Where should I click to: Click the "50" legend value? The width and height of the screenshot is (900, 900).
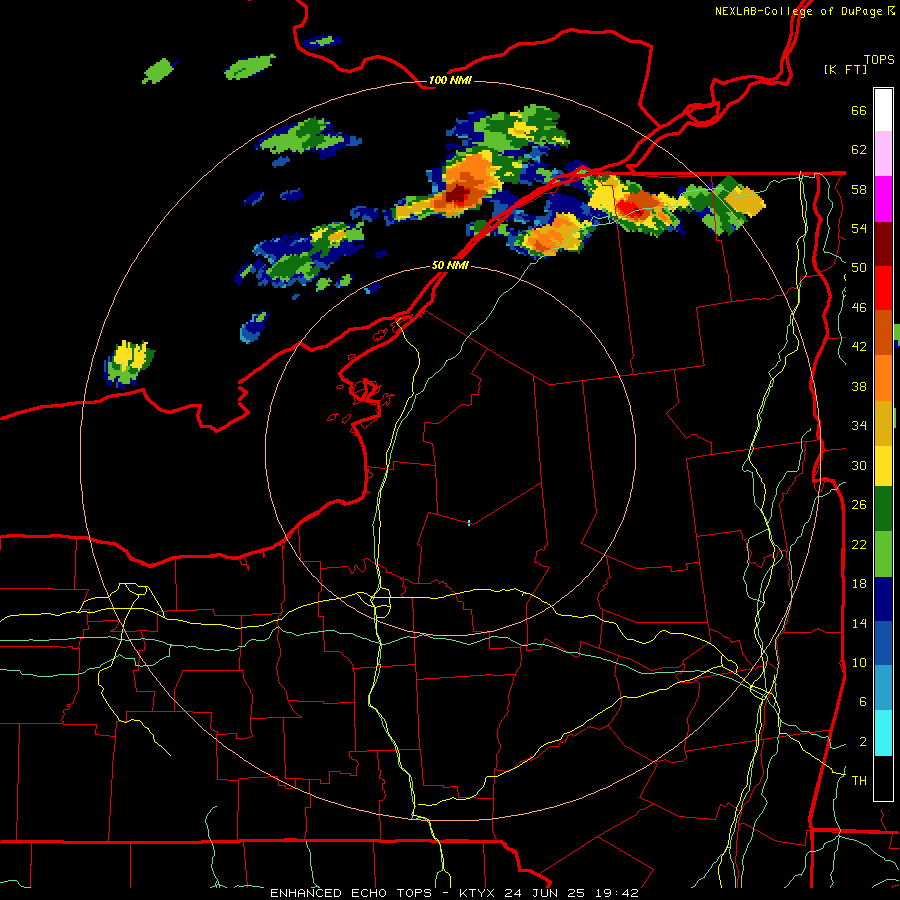(859, 267)
